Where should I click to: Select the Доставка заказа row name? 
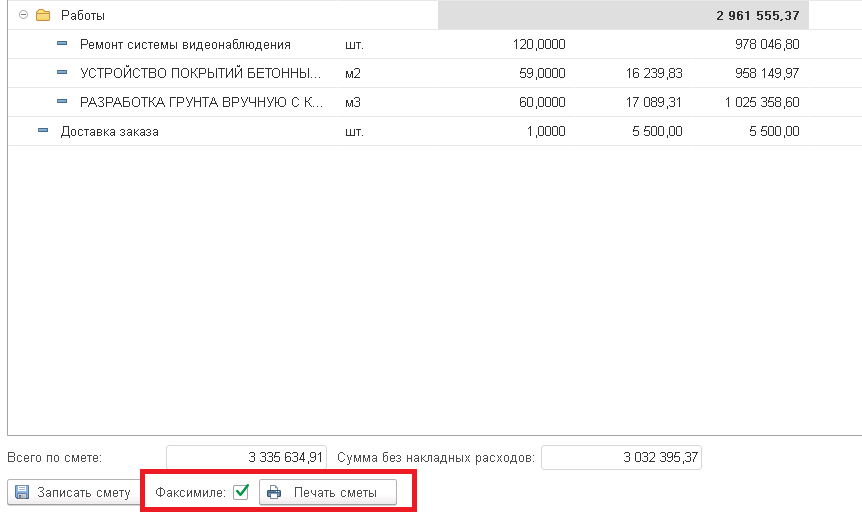109,131
